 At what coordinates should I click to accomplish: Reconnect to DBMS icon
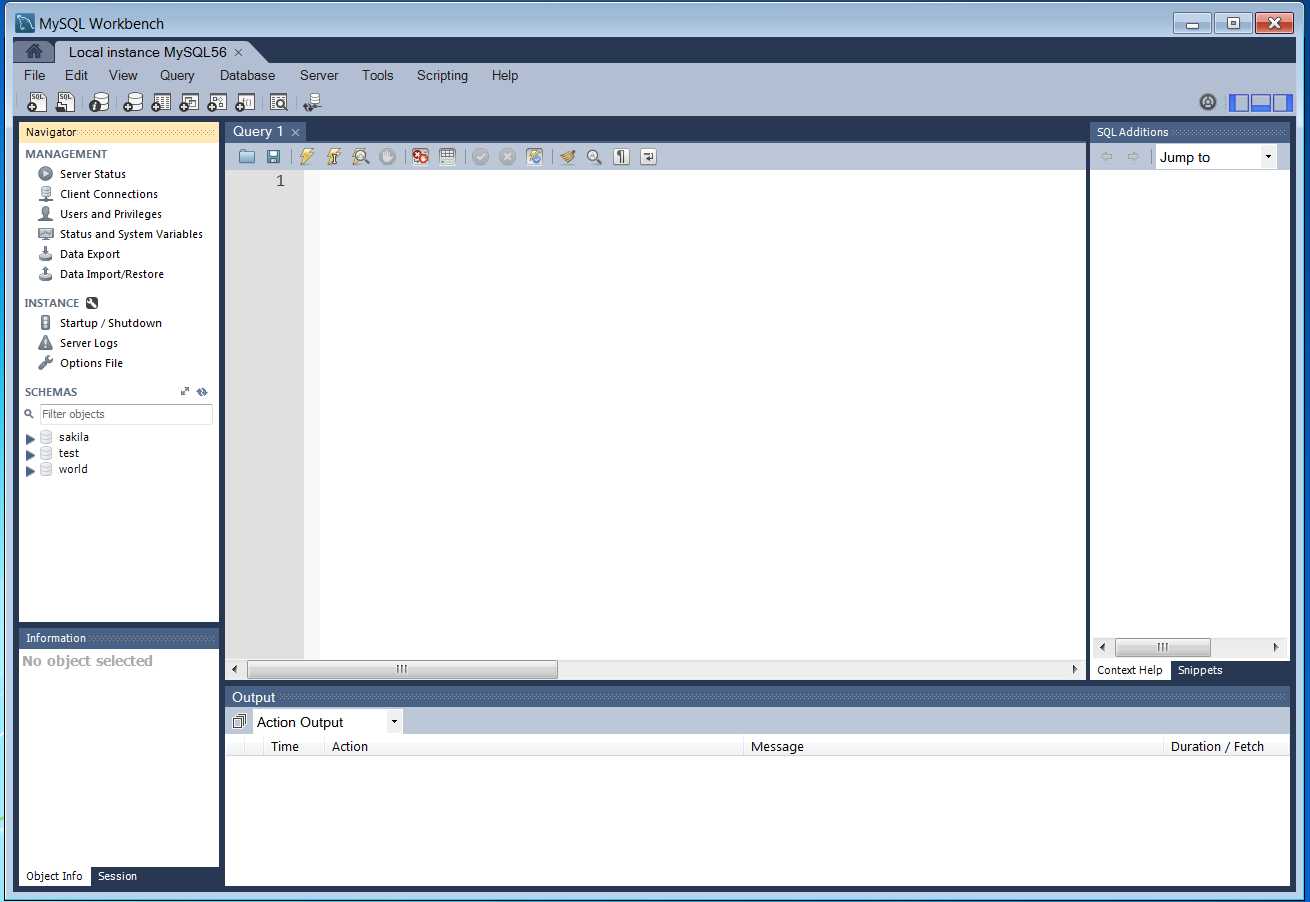312,102
